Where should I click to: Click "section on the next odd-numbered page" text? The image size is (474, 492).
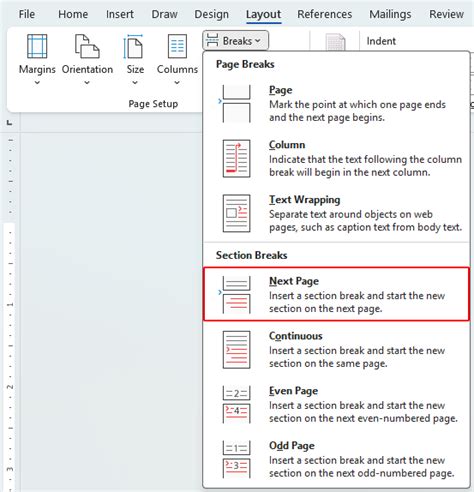click(x=362, y=473)
